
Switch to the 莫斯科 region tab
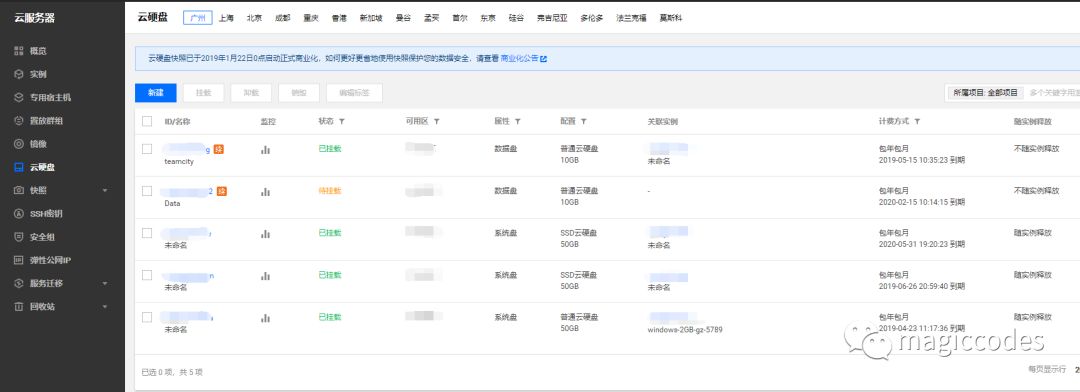(x=670, y=18)
